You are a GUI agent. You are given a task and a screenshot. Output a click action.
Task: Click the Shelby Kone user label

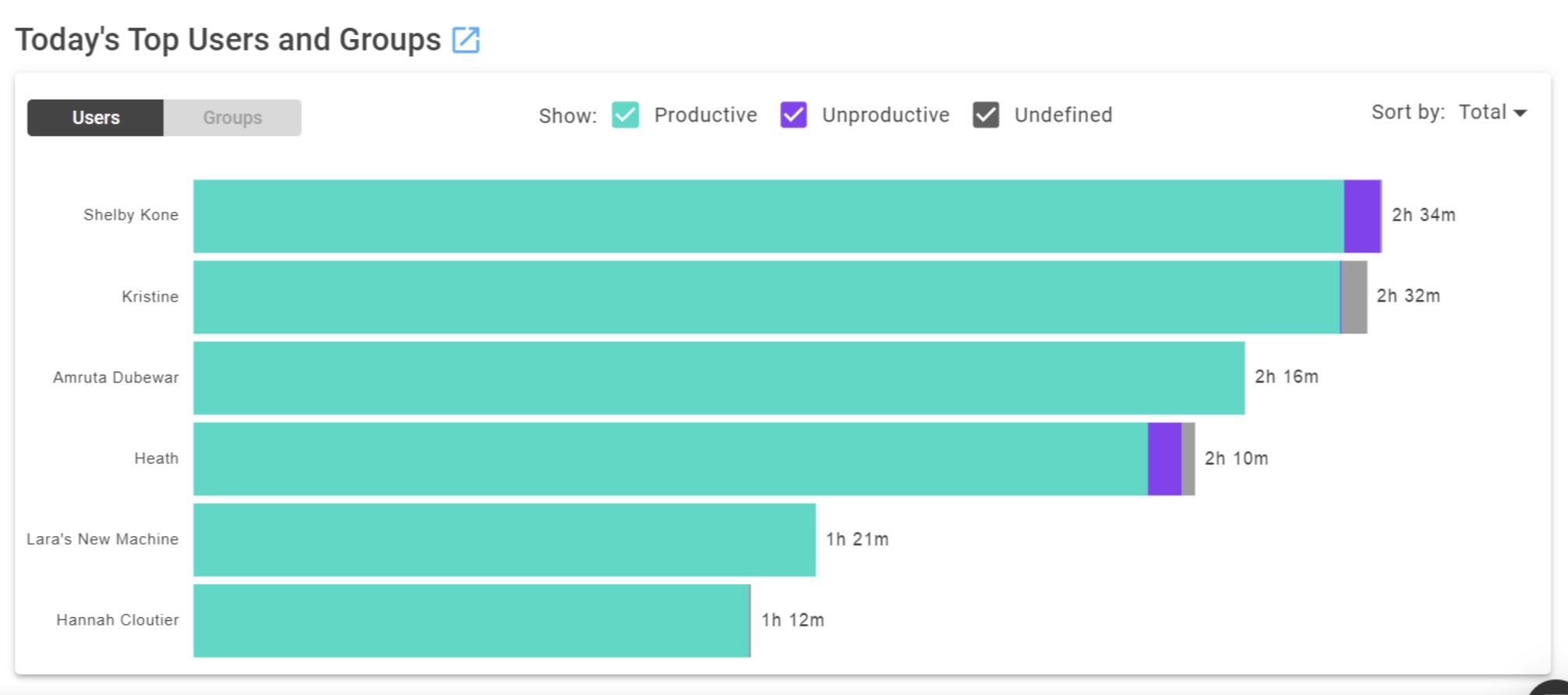pos(131,215)
